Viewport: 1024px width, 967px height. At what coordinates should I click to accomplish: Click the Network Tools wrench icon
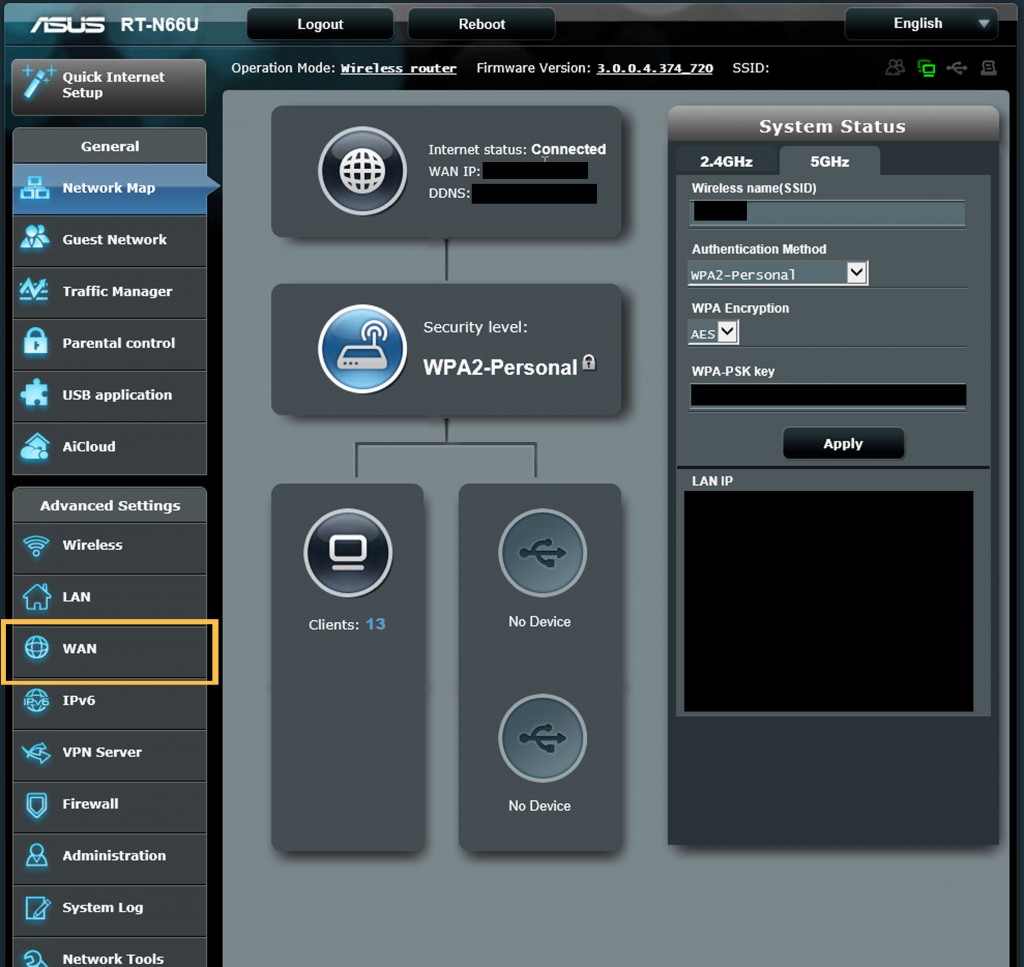coord(36,957)
